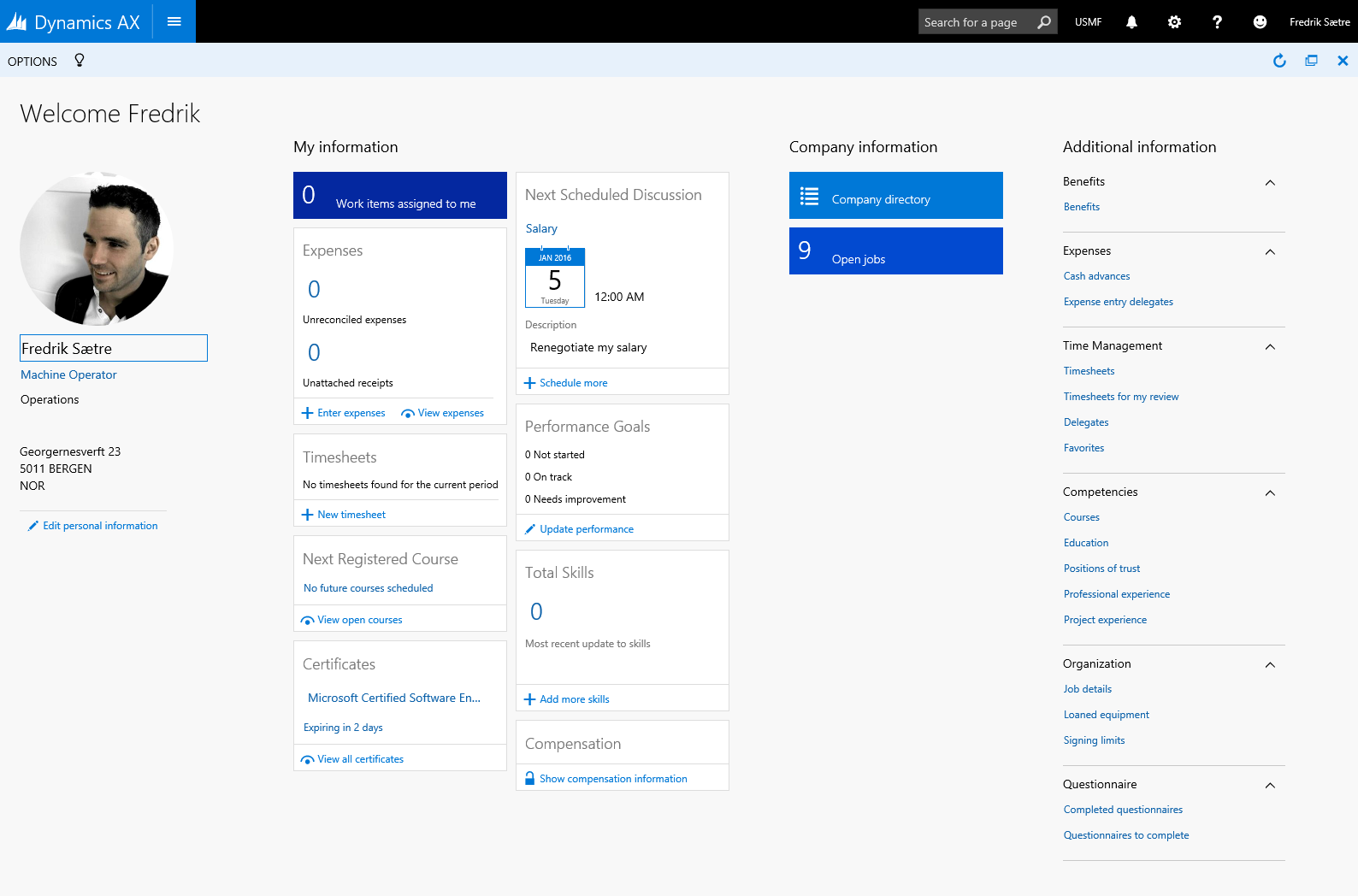The width and height of the screenshot is (1358, 896).
Task: Open the settings gear icon
Action: click(x=1174, y=22)
